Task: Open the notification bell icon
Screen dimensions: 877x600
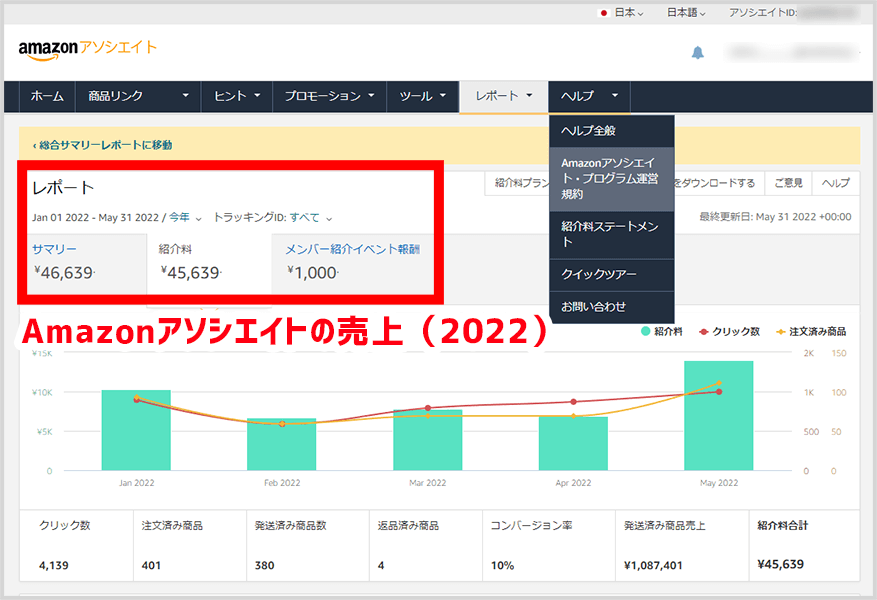Action: (x=697, y=53)
